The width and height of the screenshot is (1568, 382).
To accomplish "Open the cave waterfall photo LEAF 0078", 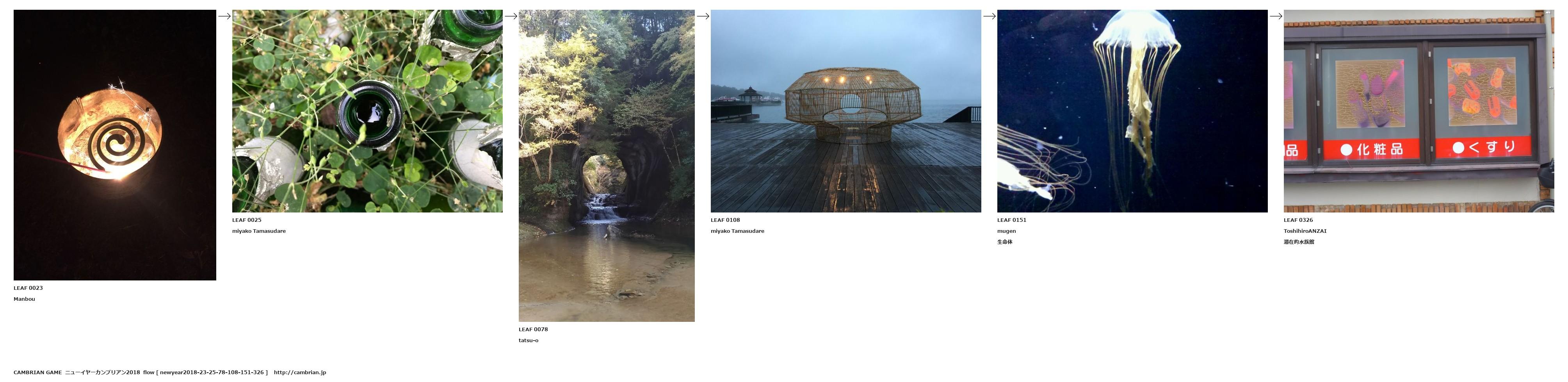I will [x=606, y=166].
